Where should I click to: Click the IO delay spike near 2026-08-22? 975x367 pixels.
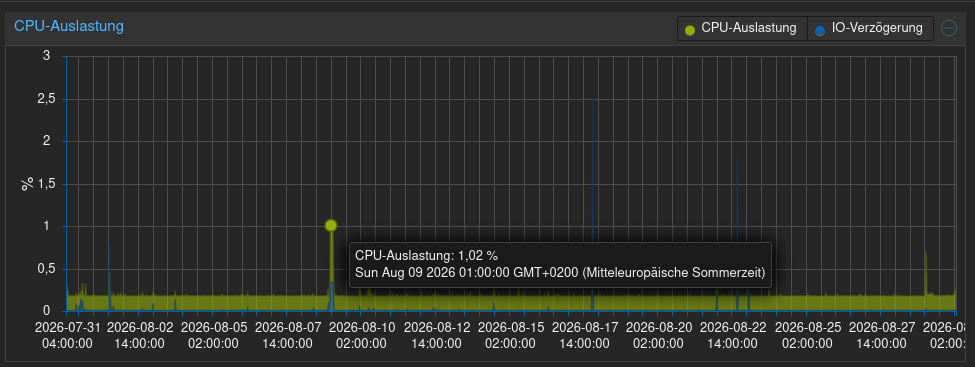pos(737,233)
